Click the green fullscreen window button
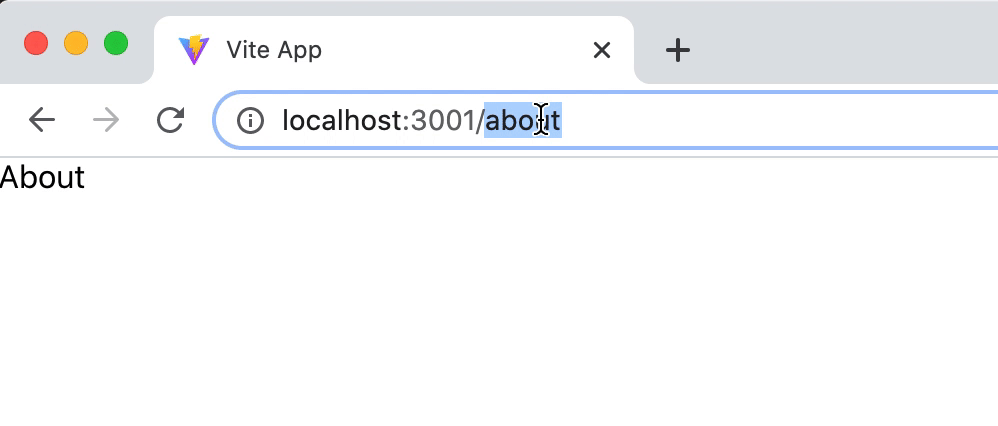 (116, 43)
